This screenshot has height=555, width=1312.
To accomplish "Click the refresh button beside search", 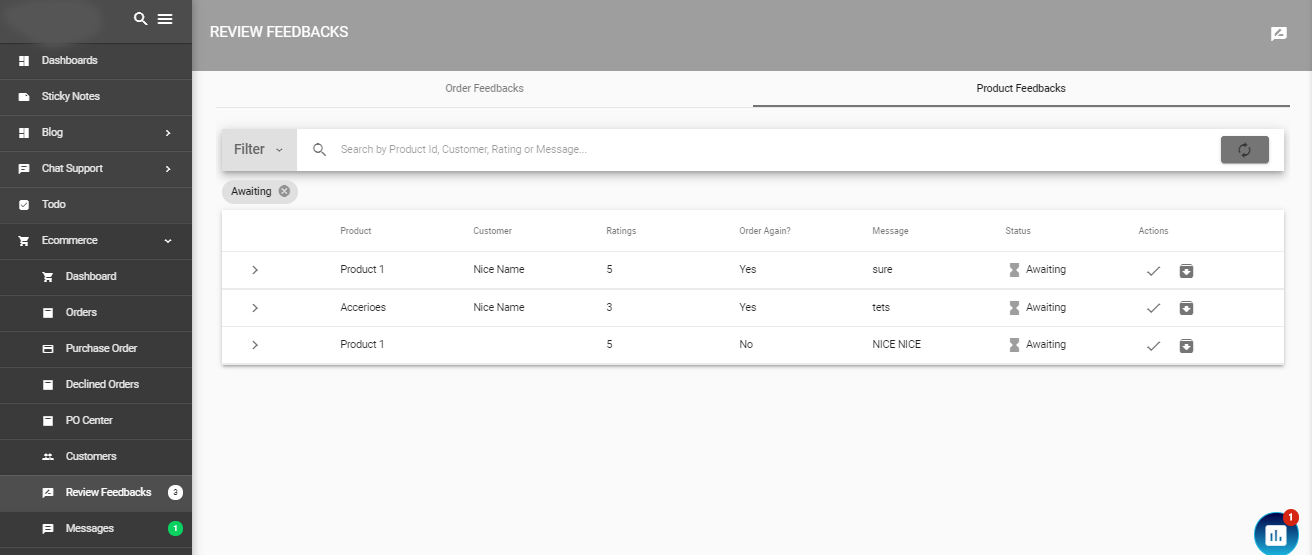I will [x=1245, y=150].
